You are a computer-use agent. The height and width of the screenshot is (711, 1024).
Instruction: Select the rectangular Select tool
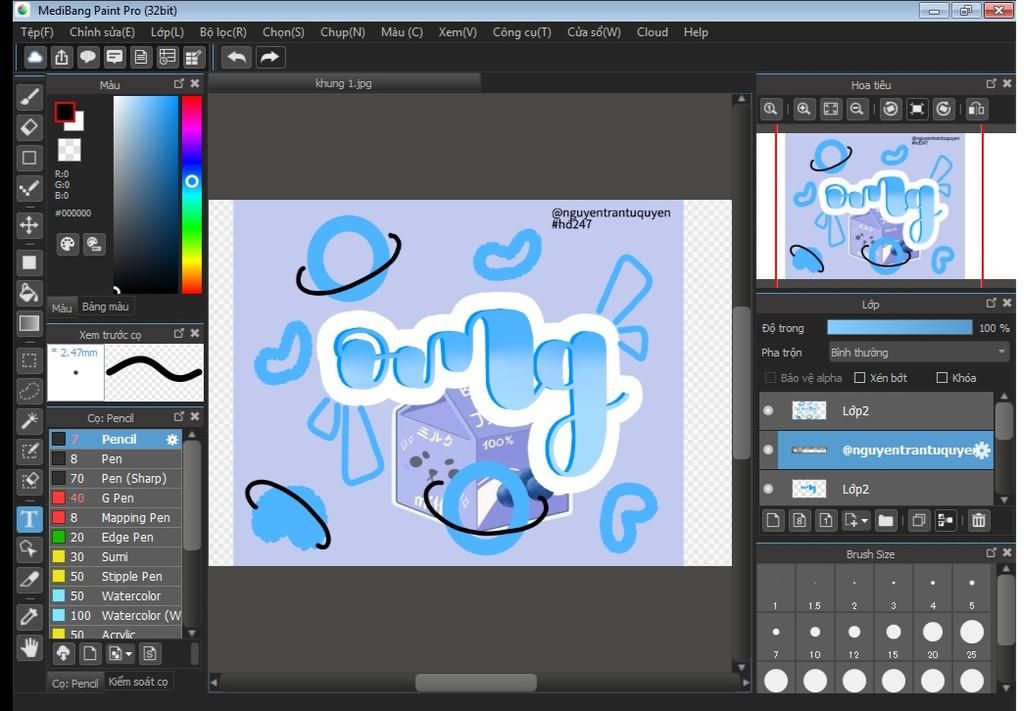coord(29,360)
